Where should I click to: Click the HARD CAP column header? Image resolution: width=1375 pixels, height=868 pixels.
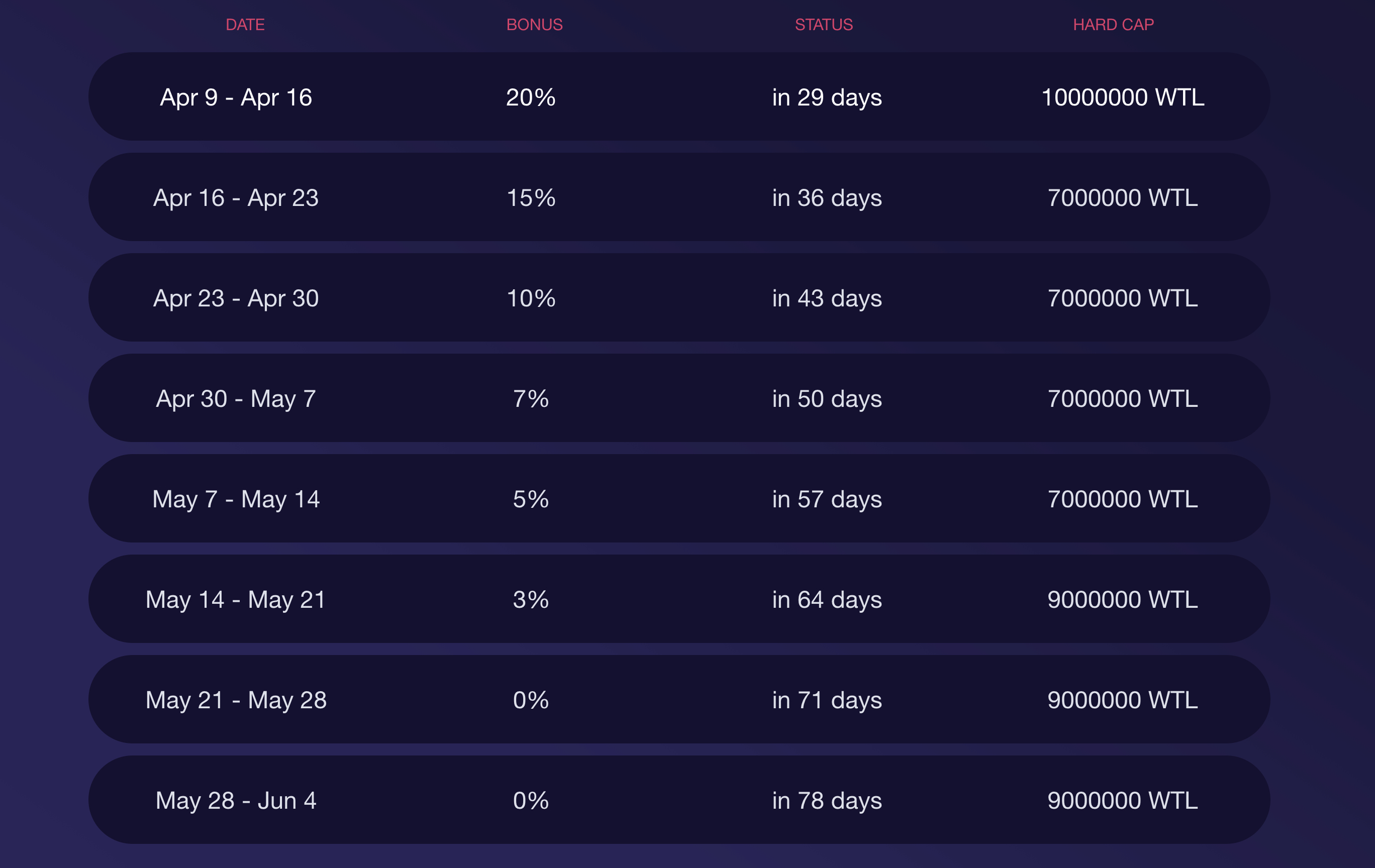[1113, 25]
